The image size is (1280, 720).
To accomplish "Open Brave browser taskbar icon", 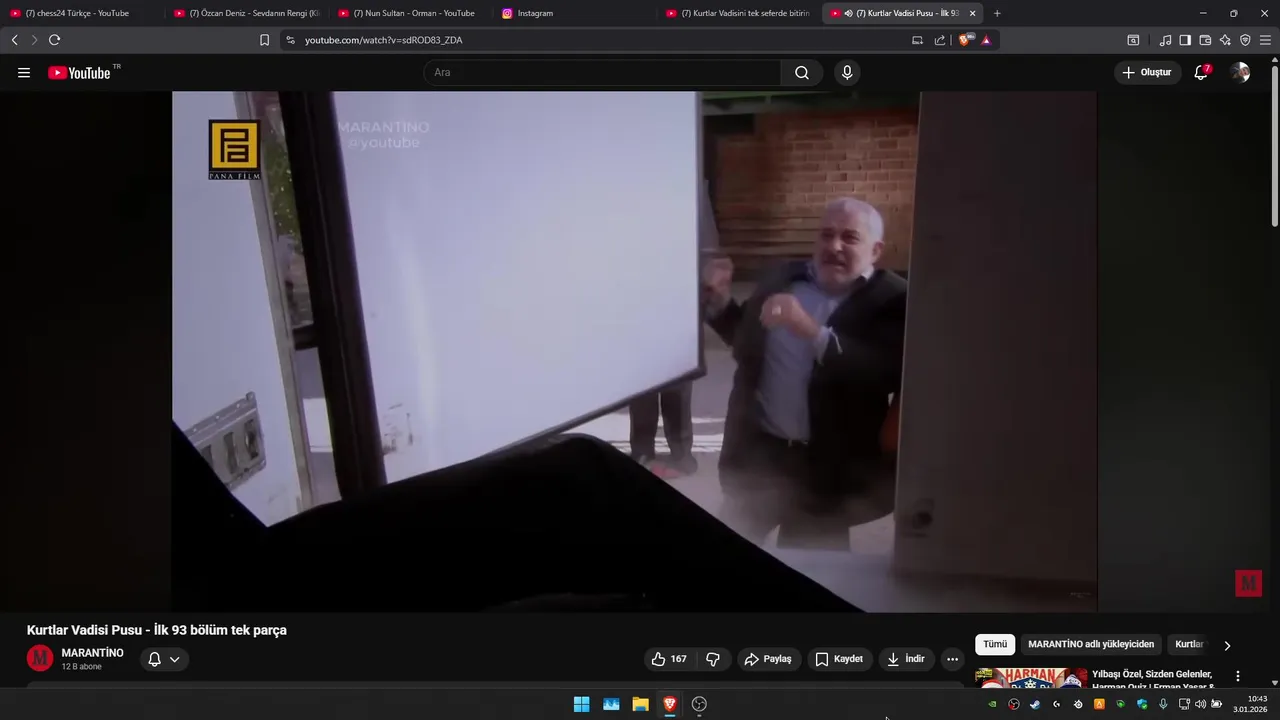I will pos(670,704).
